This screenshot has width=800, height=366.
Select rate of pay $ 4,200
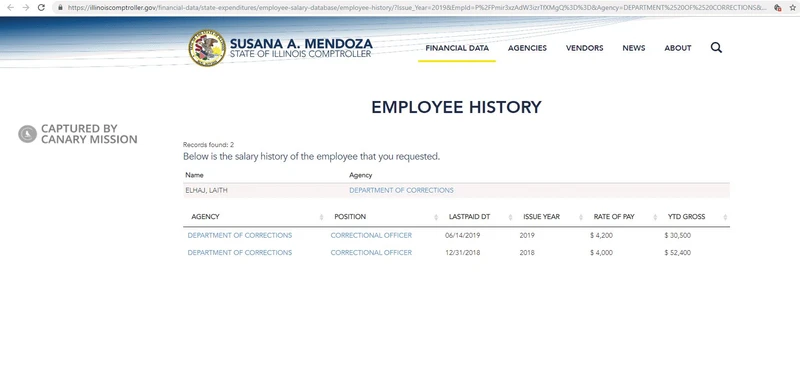tap(601, 235)
